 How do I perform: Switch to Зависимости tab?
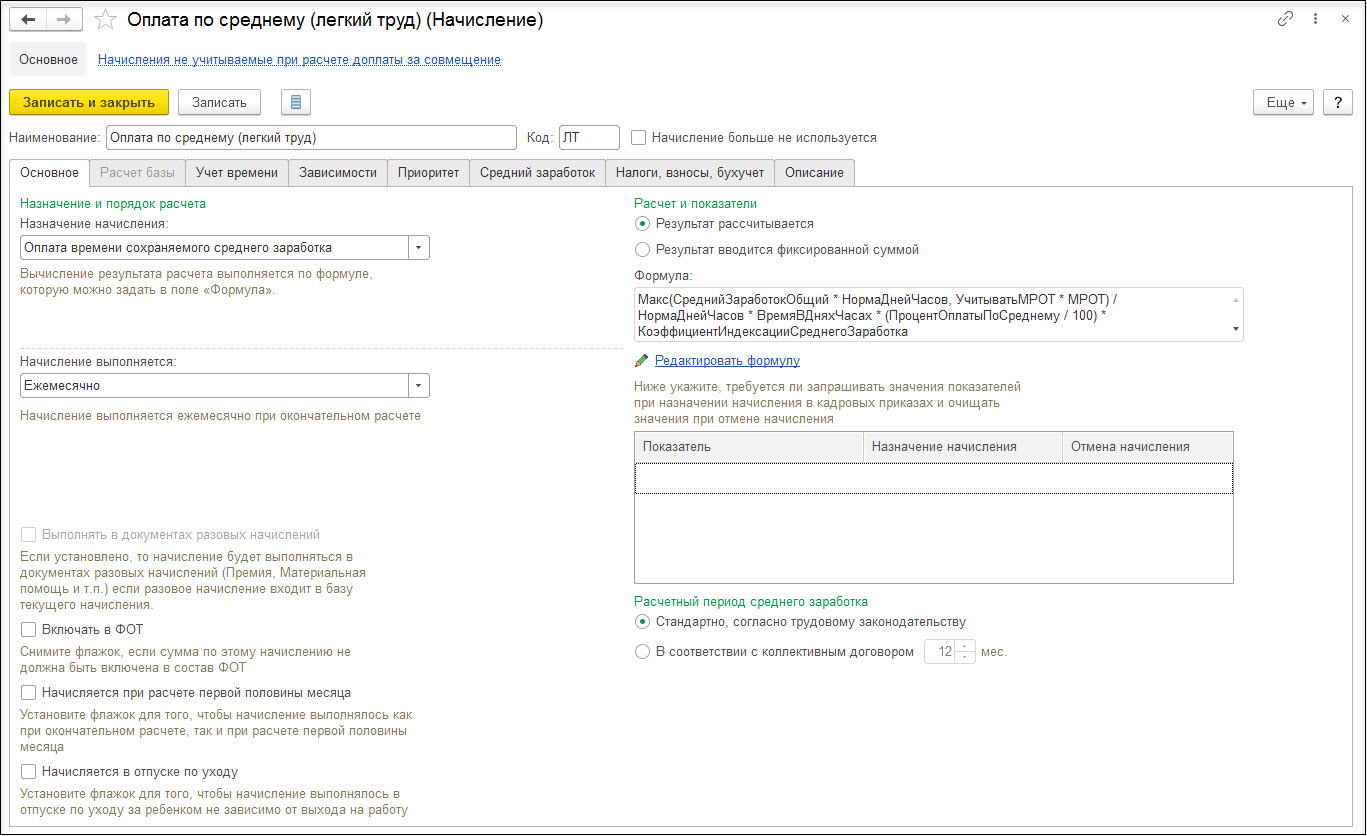[338, 173]
